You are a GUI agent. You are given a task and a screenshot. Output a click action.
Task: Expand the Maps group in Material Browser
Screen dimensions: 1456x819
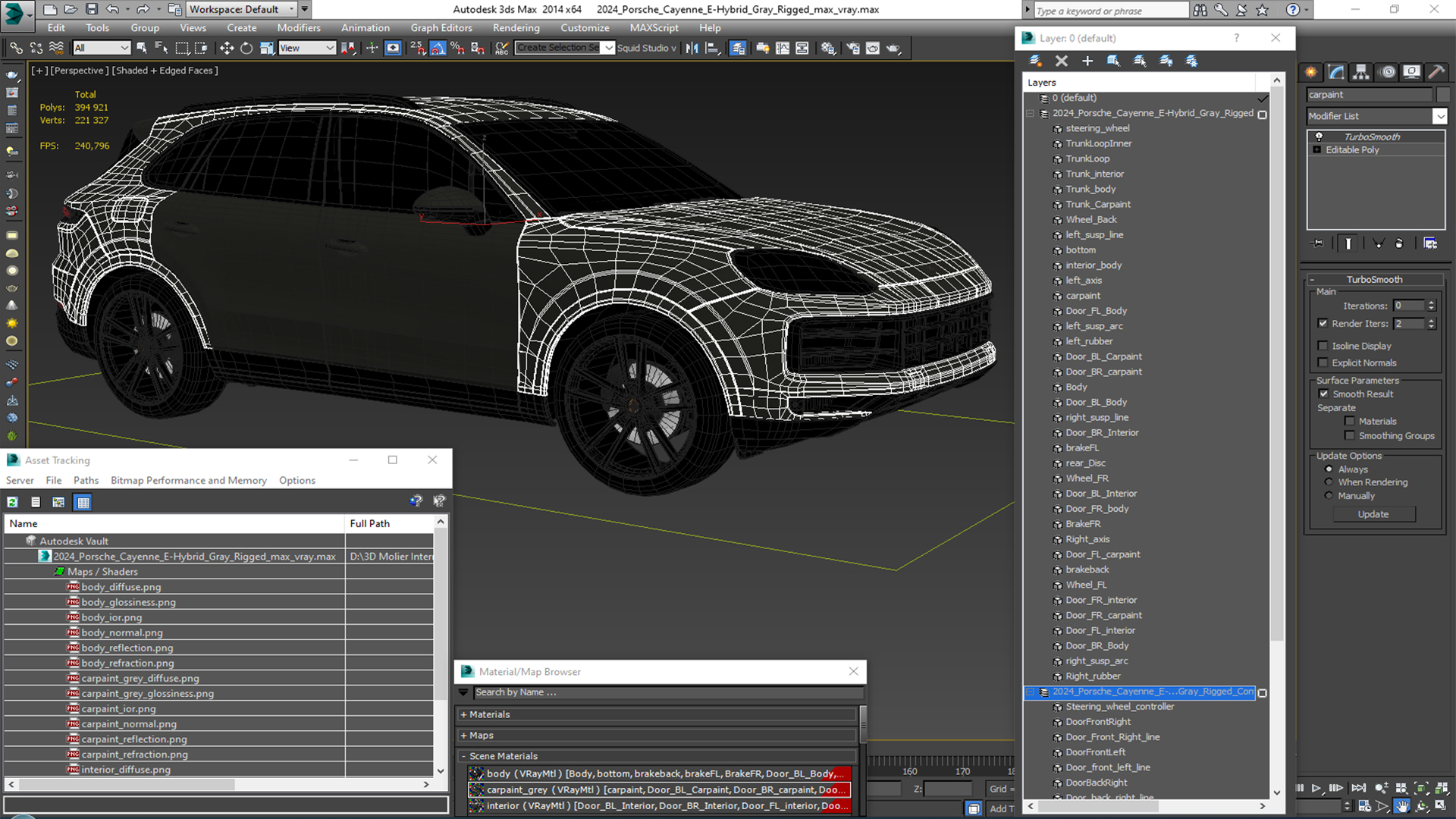click(x=463, y=736)
